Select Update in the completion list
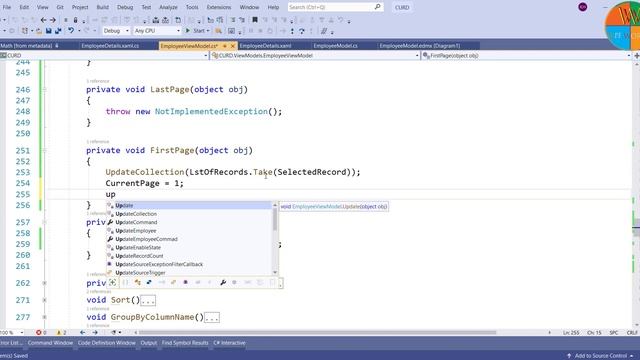Screen dimensions: 640x360 [189, 205]
